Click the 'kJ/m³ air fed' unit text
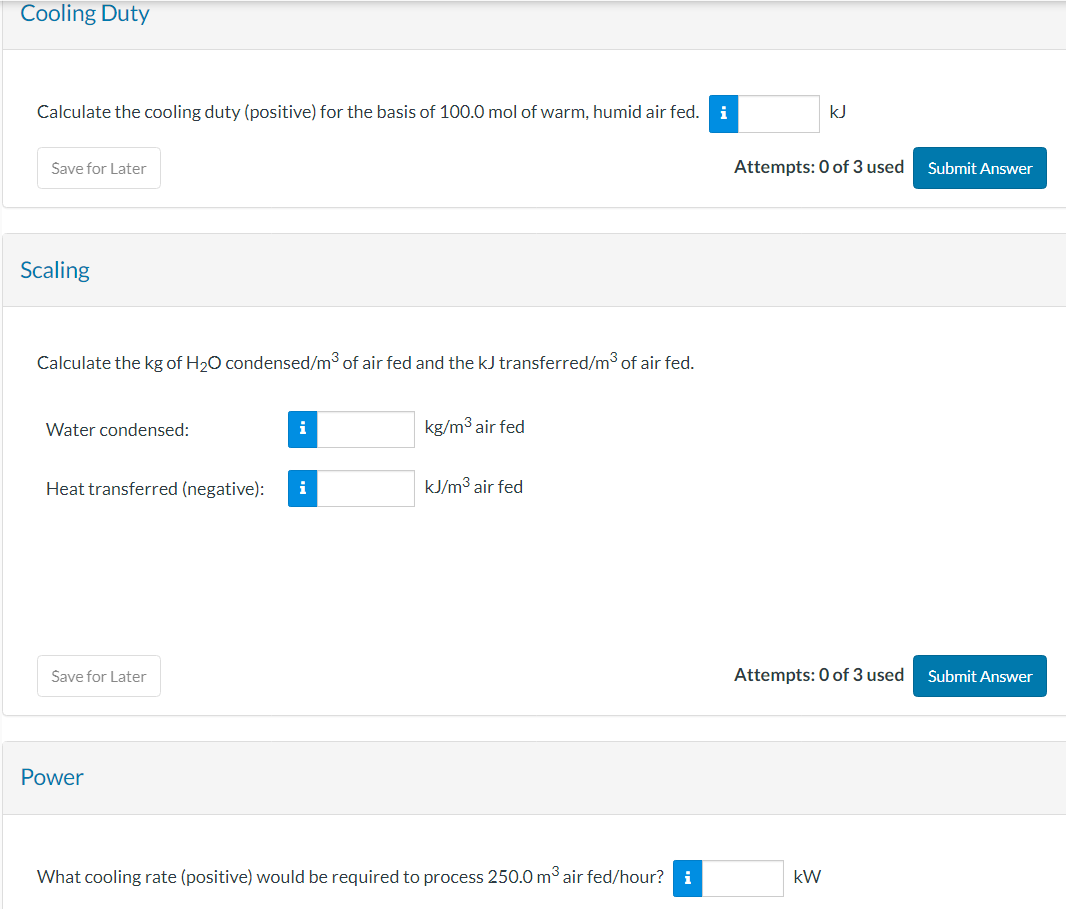Image resolution: width=1066 pixels, height=909 pixels. (x=474, y=486)
